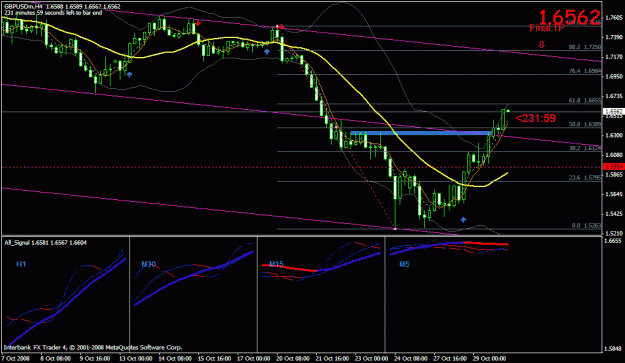Click the 1.5645 price axis value
This screenshot has height=363, width=625.
click(x=614, y=194)
